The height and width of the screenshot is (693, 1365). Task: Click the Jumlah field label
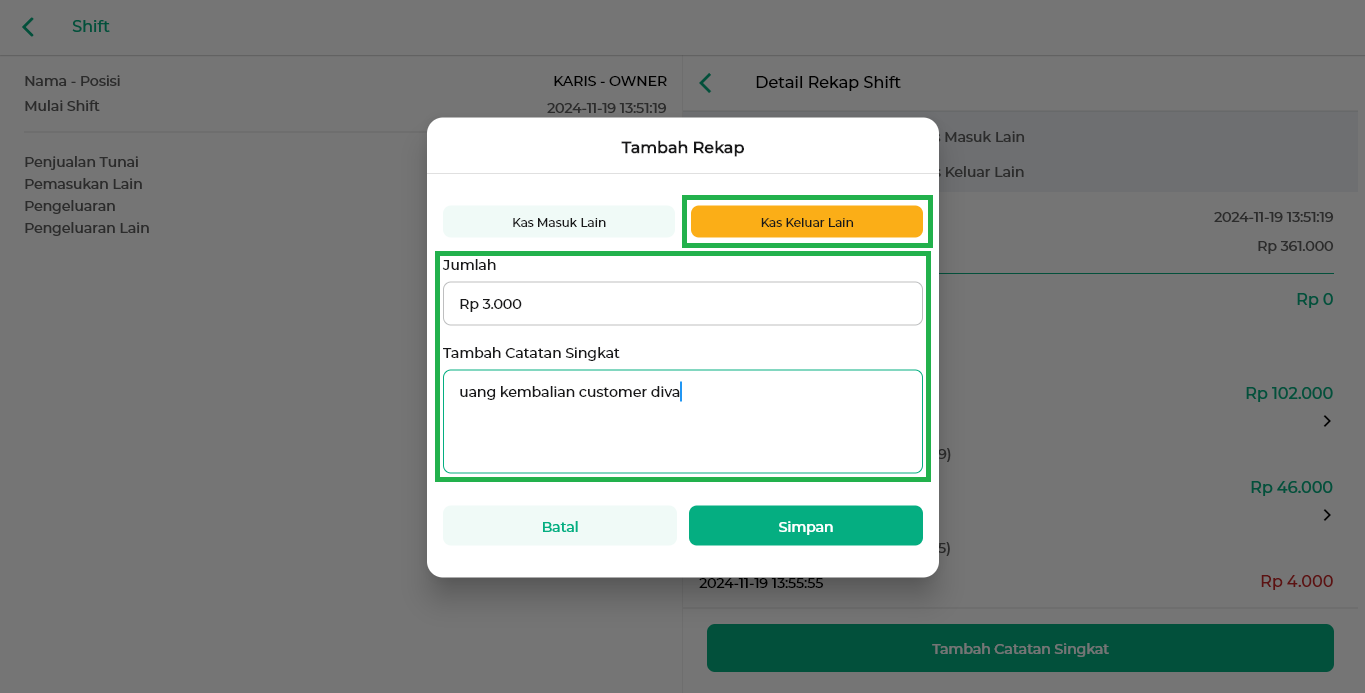coord(470,265)
